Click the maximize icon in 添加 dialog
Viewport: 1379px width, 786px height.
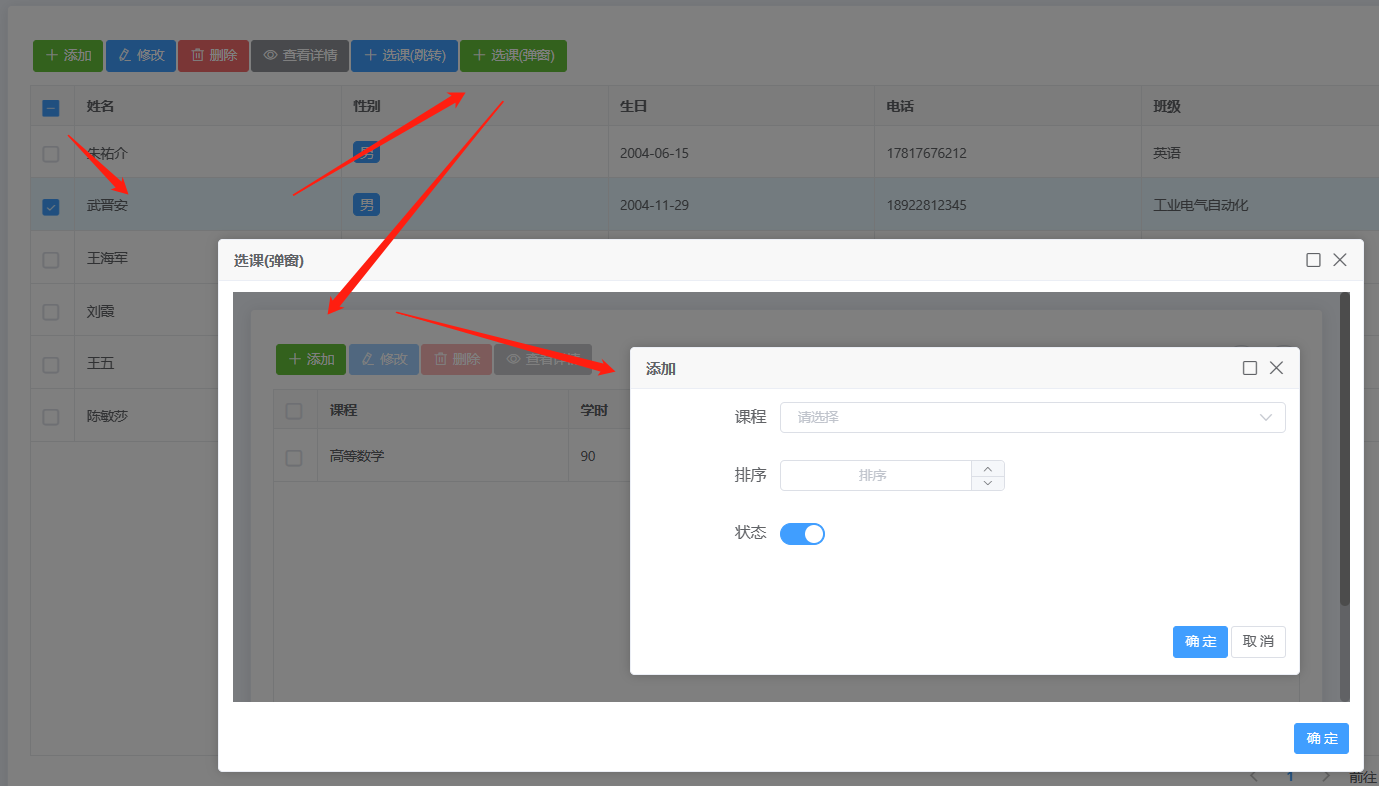coord(1249,368)
